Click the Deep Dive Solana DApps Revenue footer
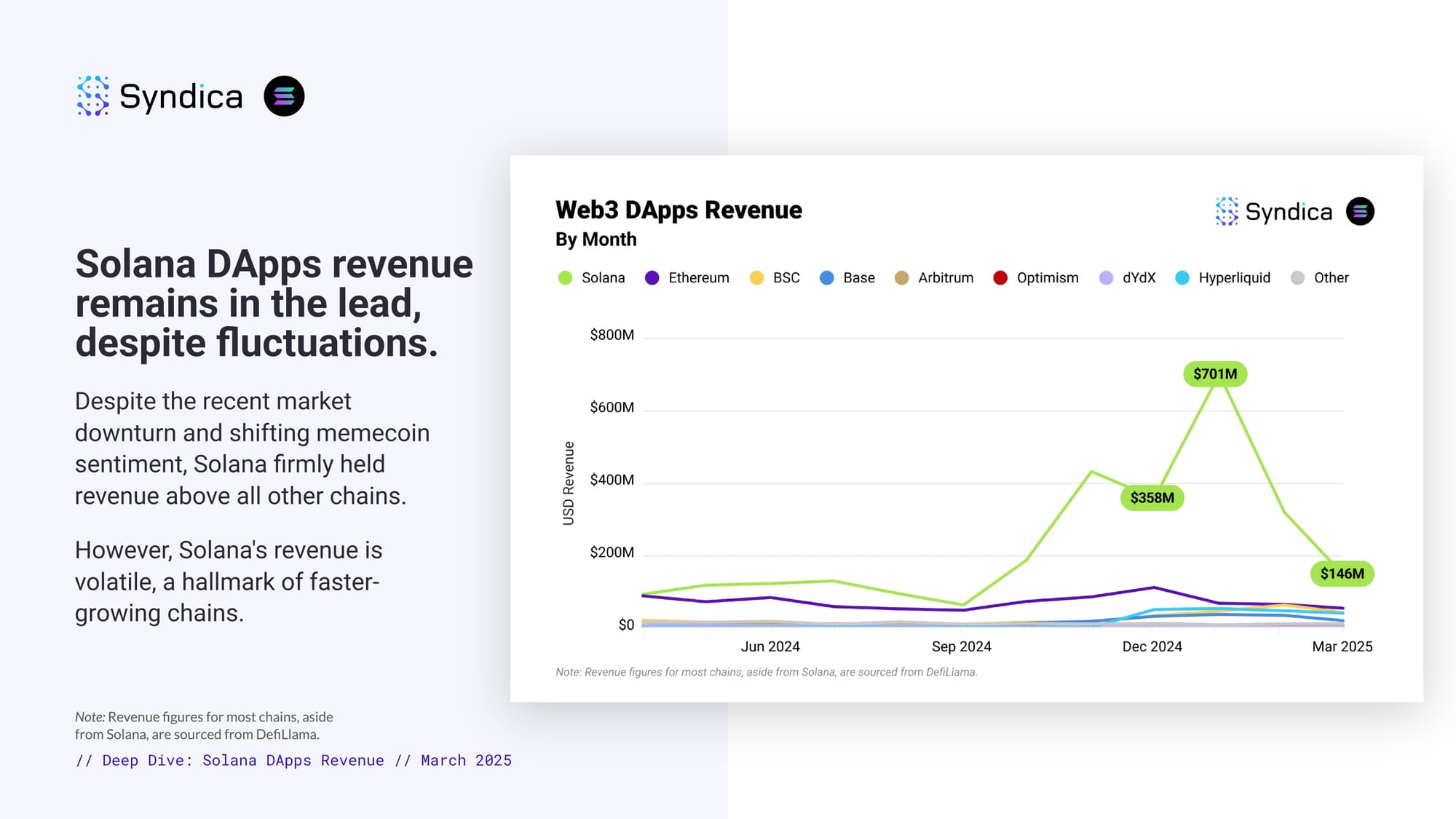Viewport: 1456px width, 819px height. [x=293, y=760]
